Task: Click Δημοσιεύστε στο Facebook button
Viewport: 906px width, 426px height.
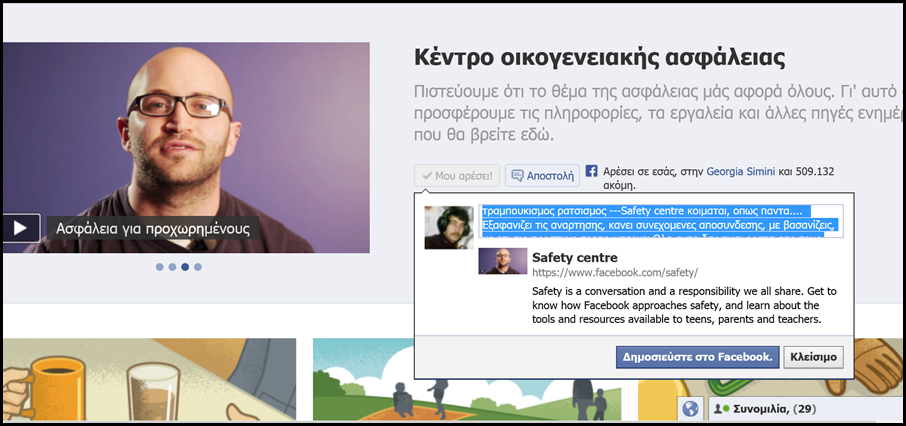Action: pos(697,357)
